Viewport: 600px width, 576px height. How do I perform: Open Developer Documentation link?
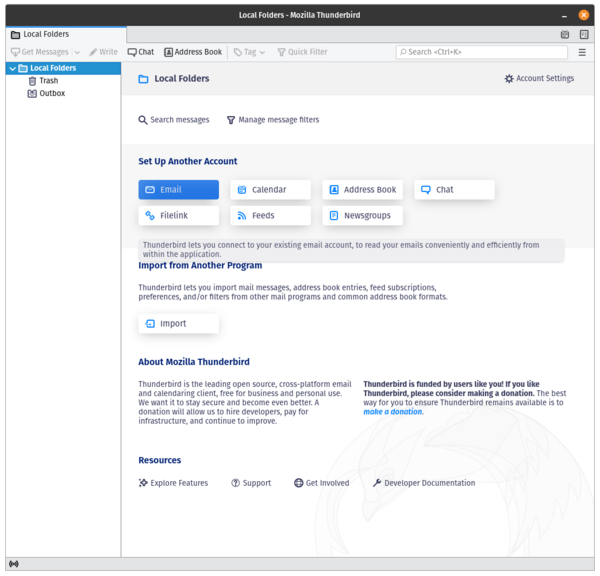(x=424, y=483)
